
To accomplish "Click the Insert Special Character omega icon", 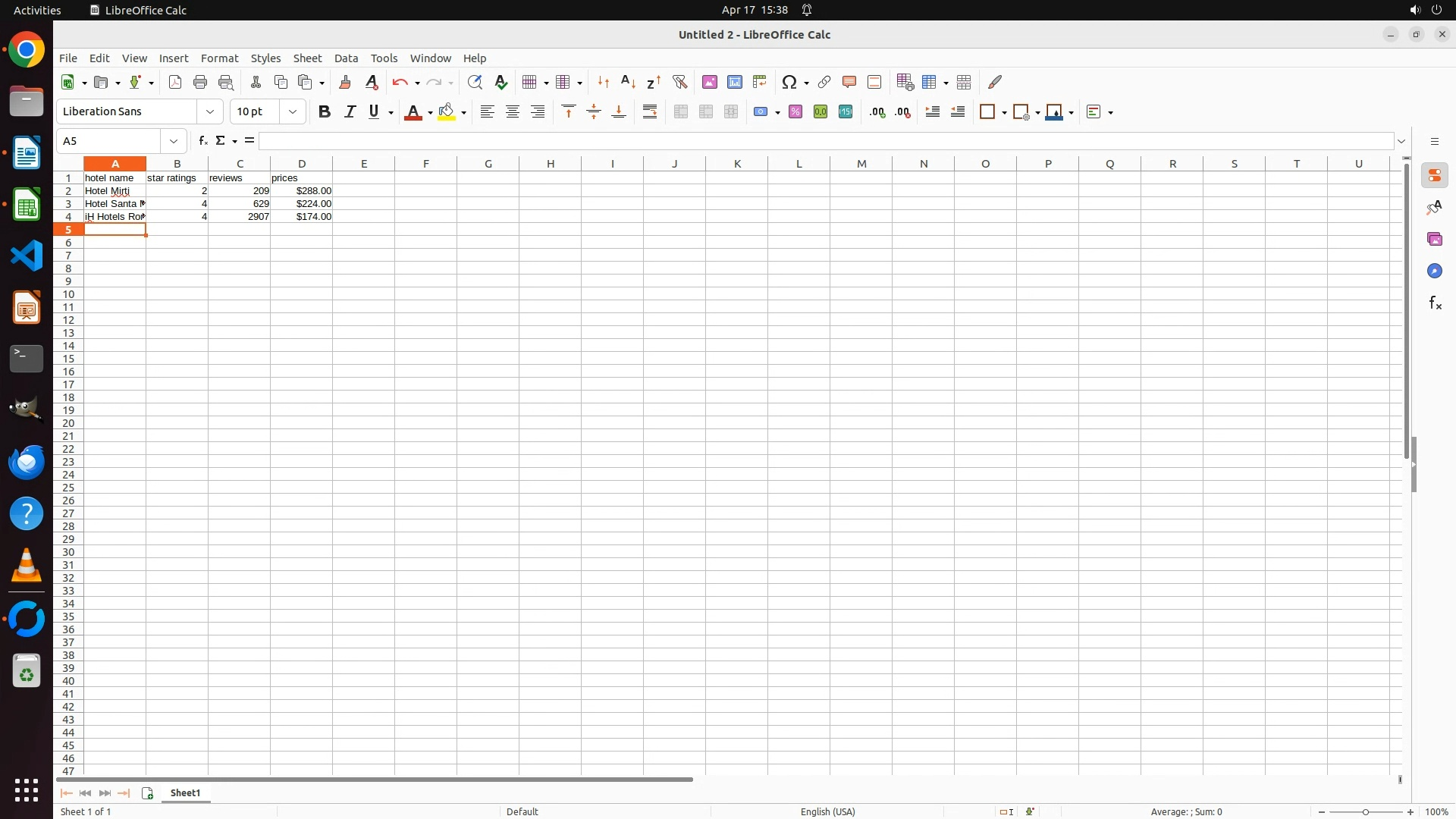I will coord(789,82).
